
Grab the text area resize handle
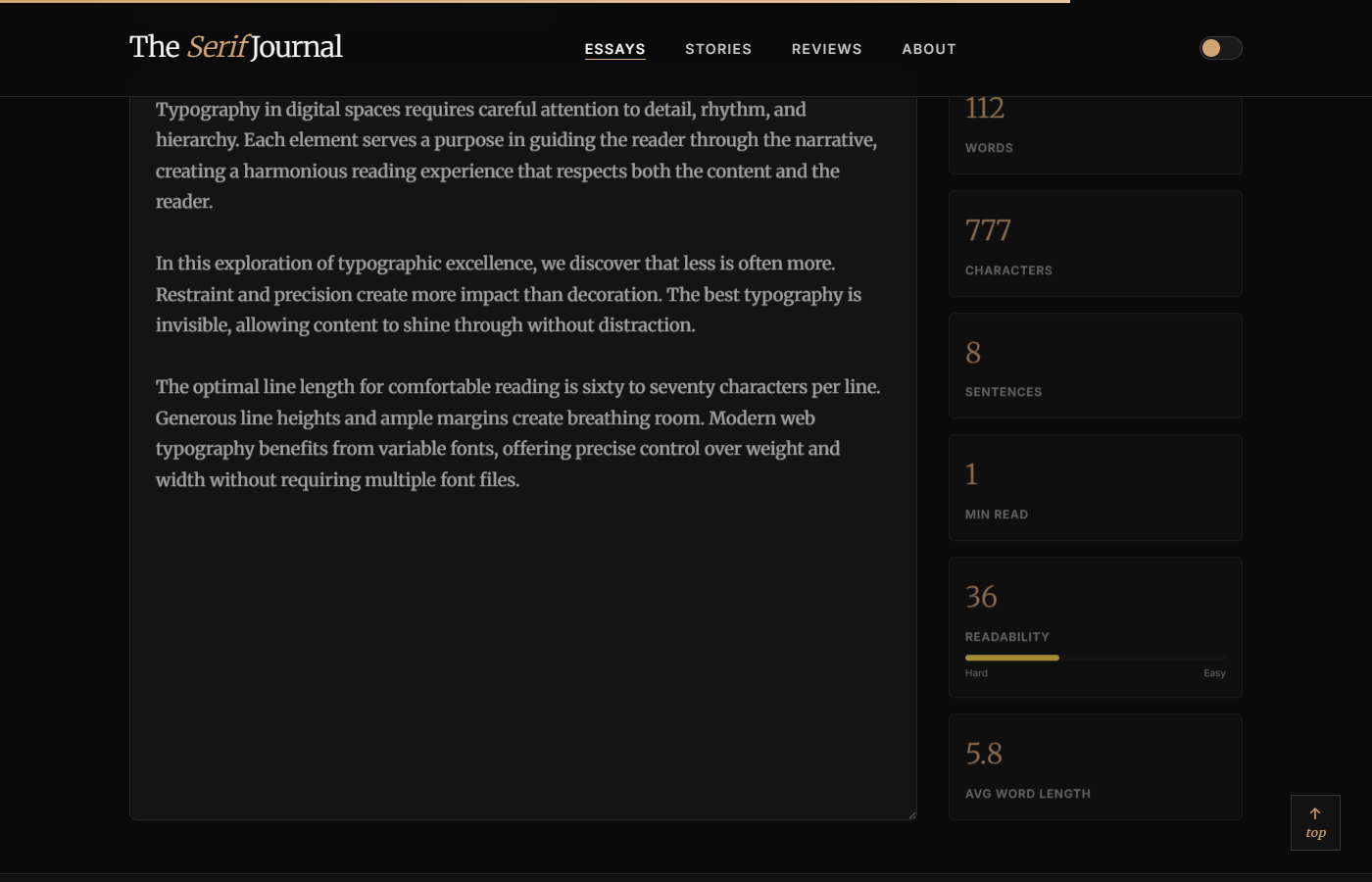[911, 814]
